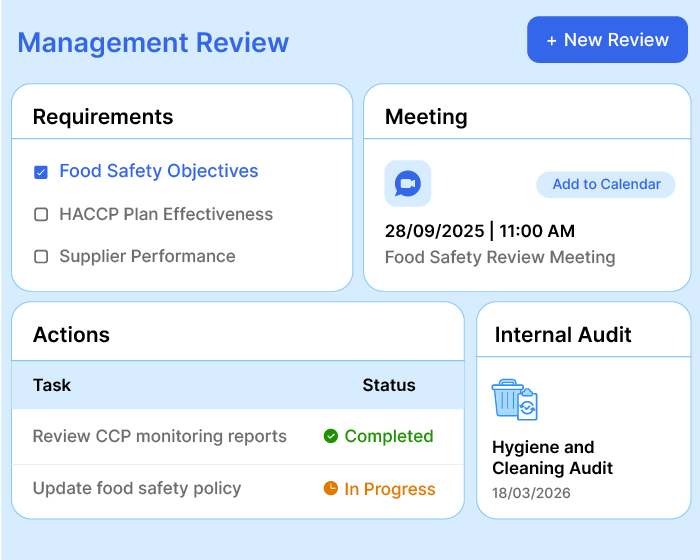Select the Update food safety policy task
This screenshot has height=560, width=700.
pyautogui.click(x=137, y=489)
